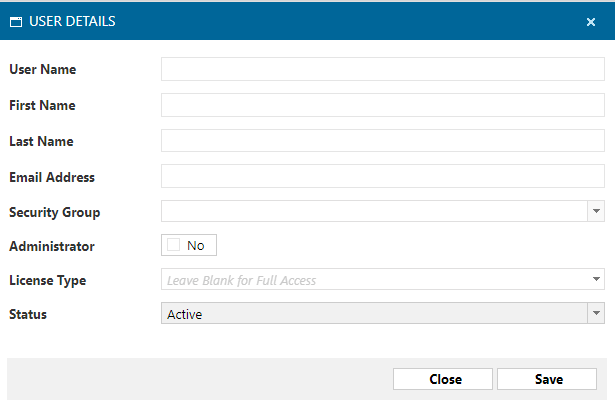Viewport: 615px width, 407px height.
Task: Click the User Name label
Action: (x=42, y=69)
